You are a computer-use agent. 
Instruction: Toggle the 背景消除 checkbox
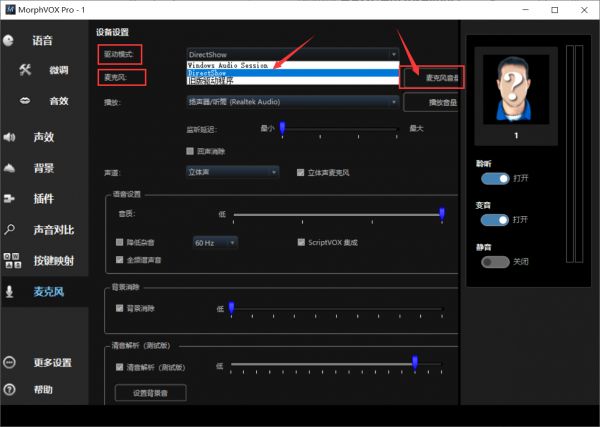tap(119, 308)
